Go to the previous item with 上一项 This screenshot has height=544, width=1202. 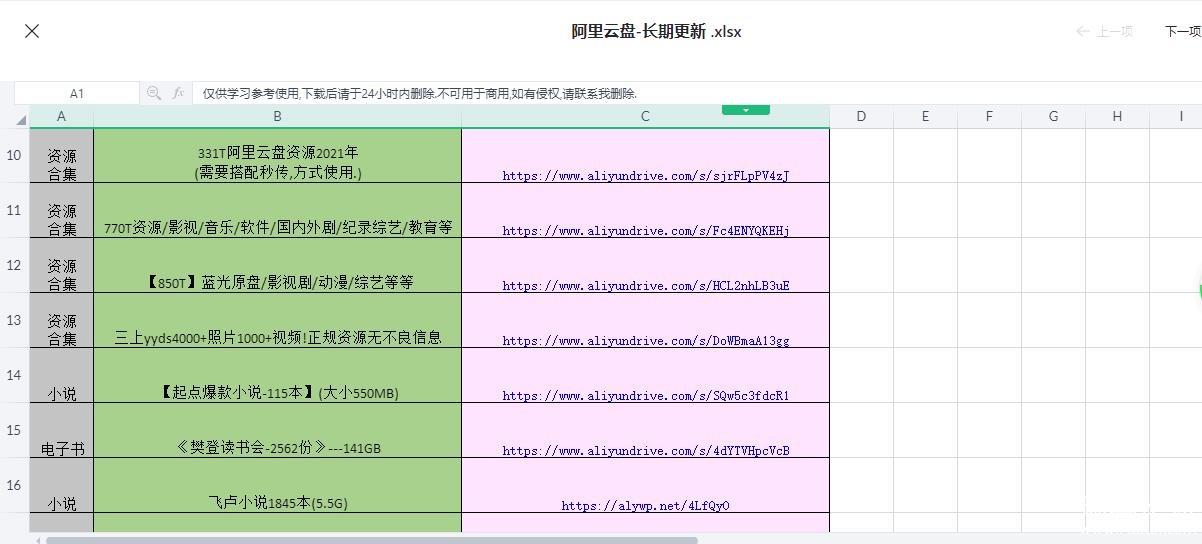[1104, 31]
